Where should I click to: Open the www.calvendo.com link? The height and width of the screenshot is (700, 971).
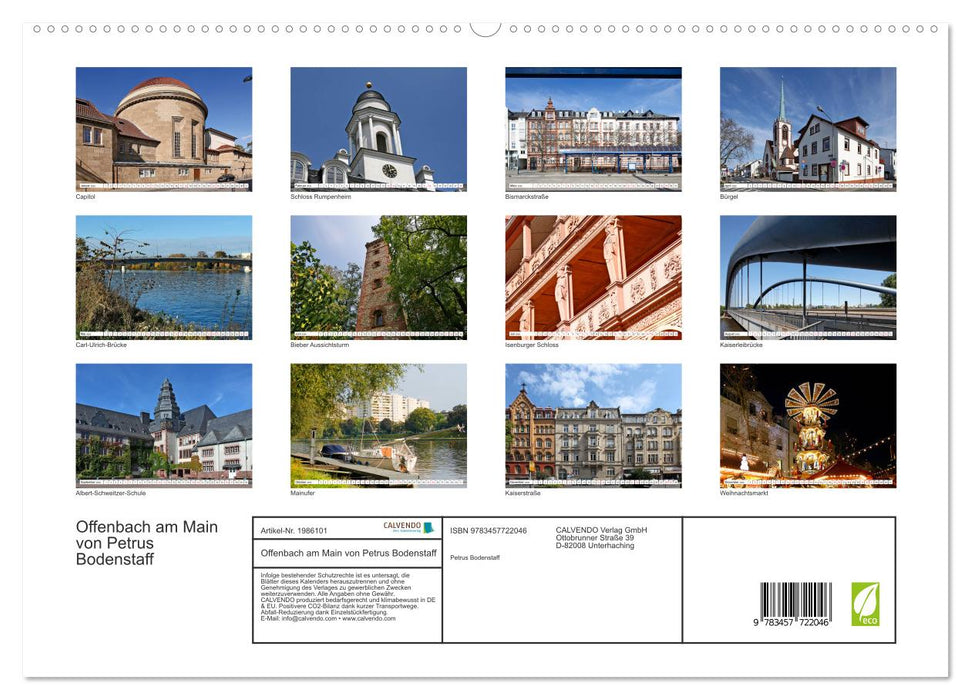[368, 620]
